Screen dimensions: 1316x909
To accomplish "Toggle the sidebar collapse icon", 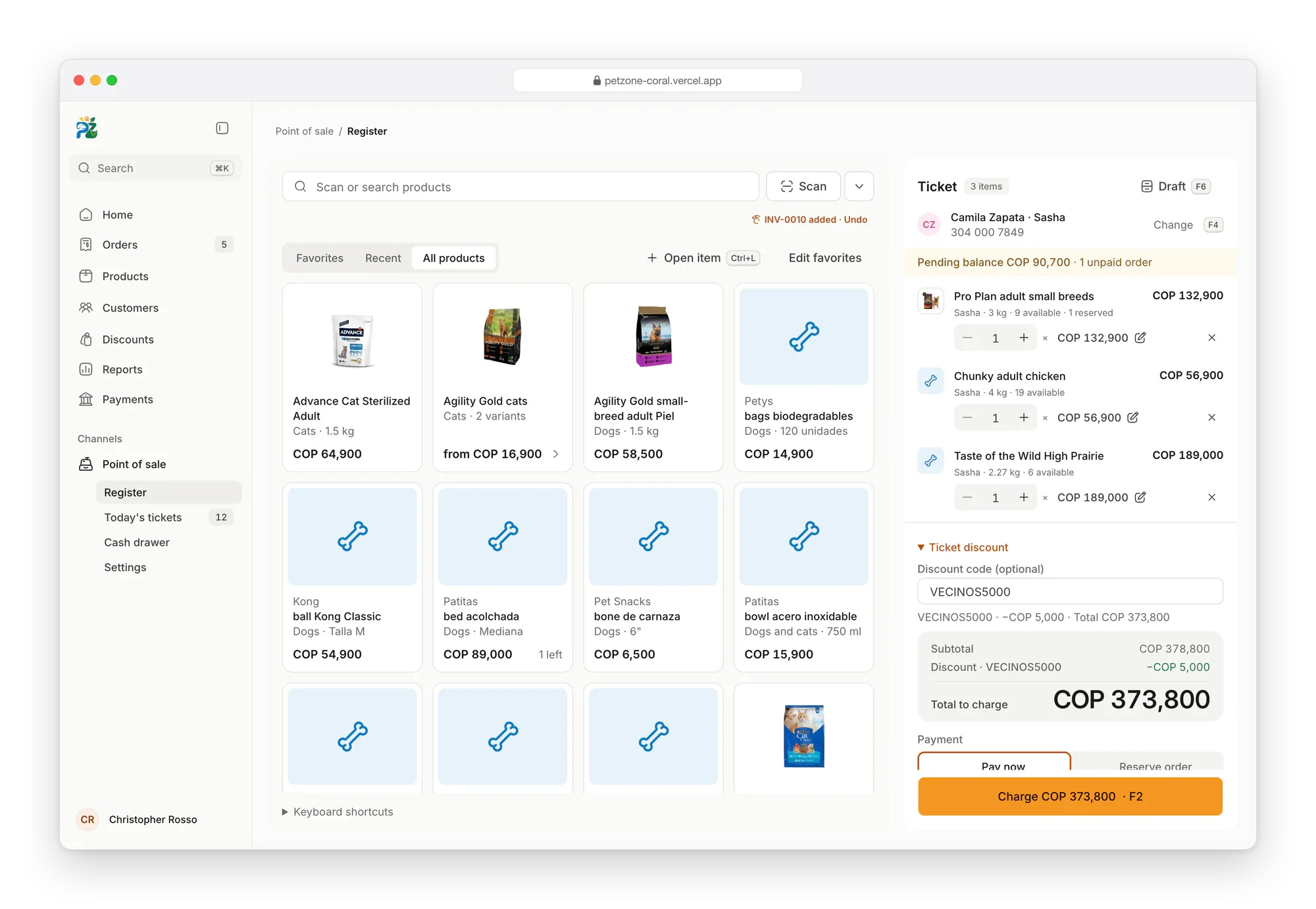I will pyautogui.click(x=222, y=128).
